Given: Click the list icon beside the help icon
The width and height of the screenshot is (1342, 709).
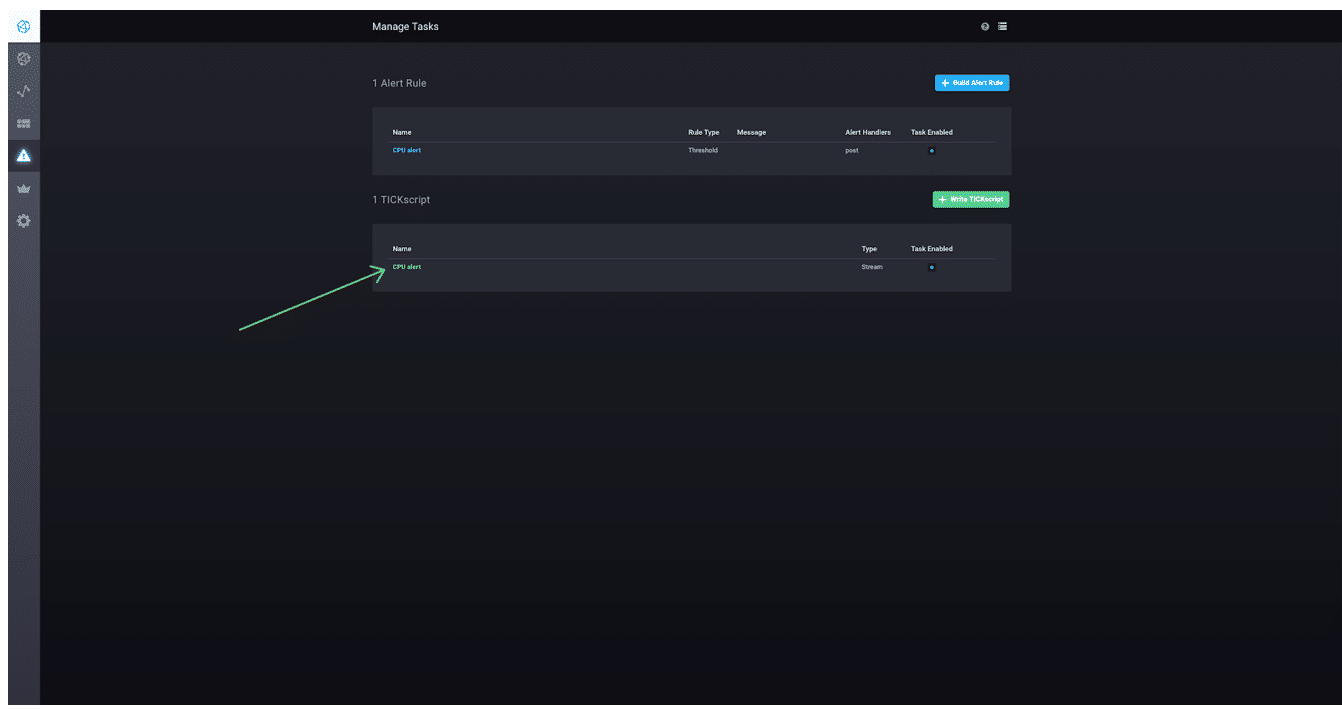Looking at the screenshot, I should [x=1002, y=26].
